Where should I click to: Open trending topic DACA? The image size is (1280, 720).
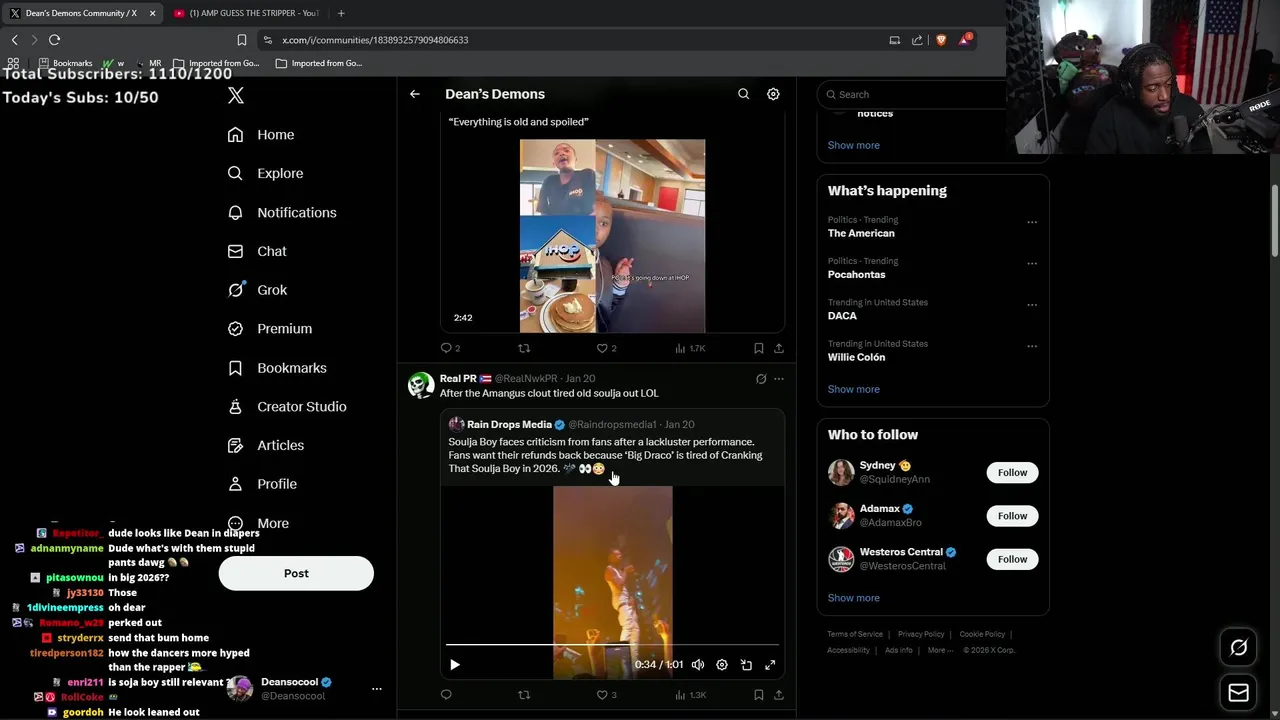coord(842,316)
